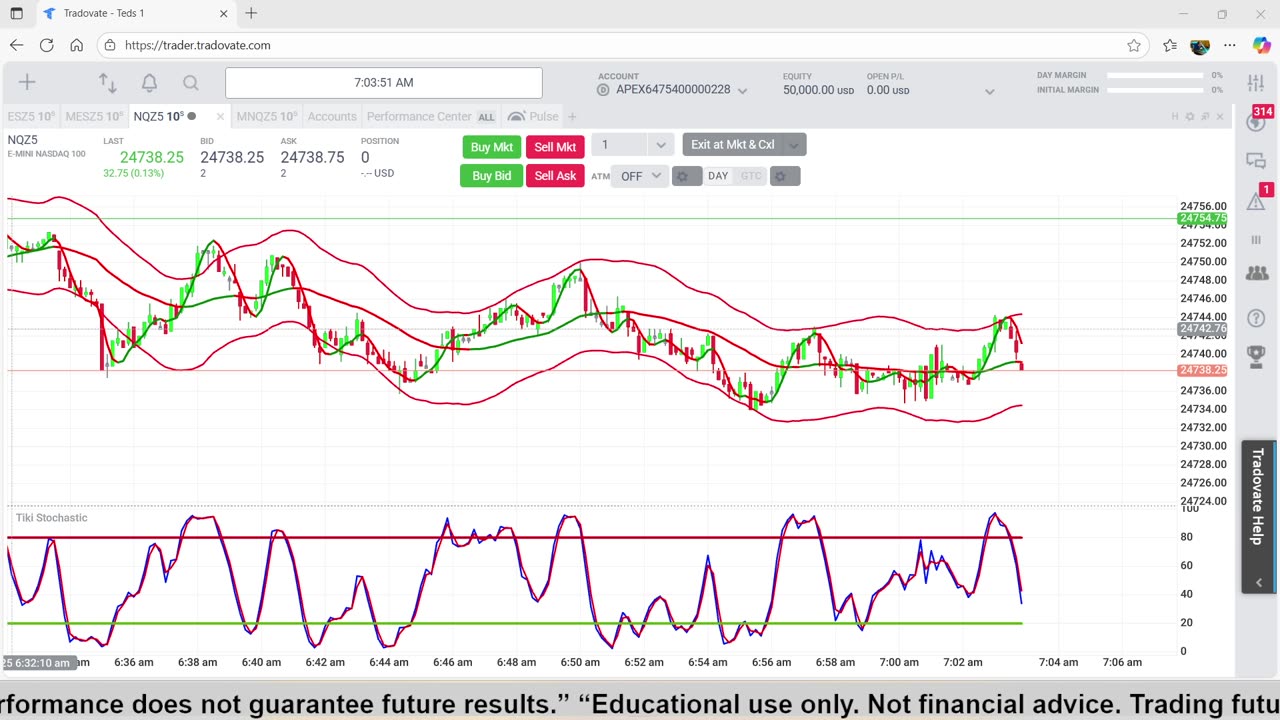
Task: Open browser home page
Action: [76, 45]
